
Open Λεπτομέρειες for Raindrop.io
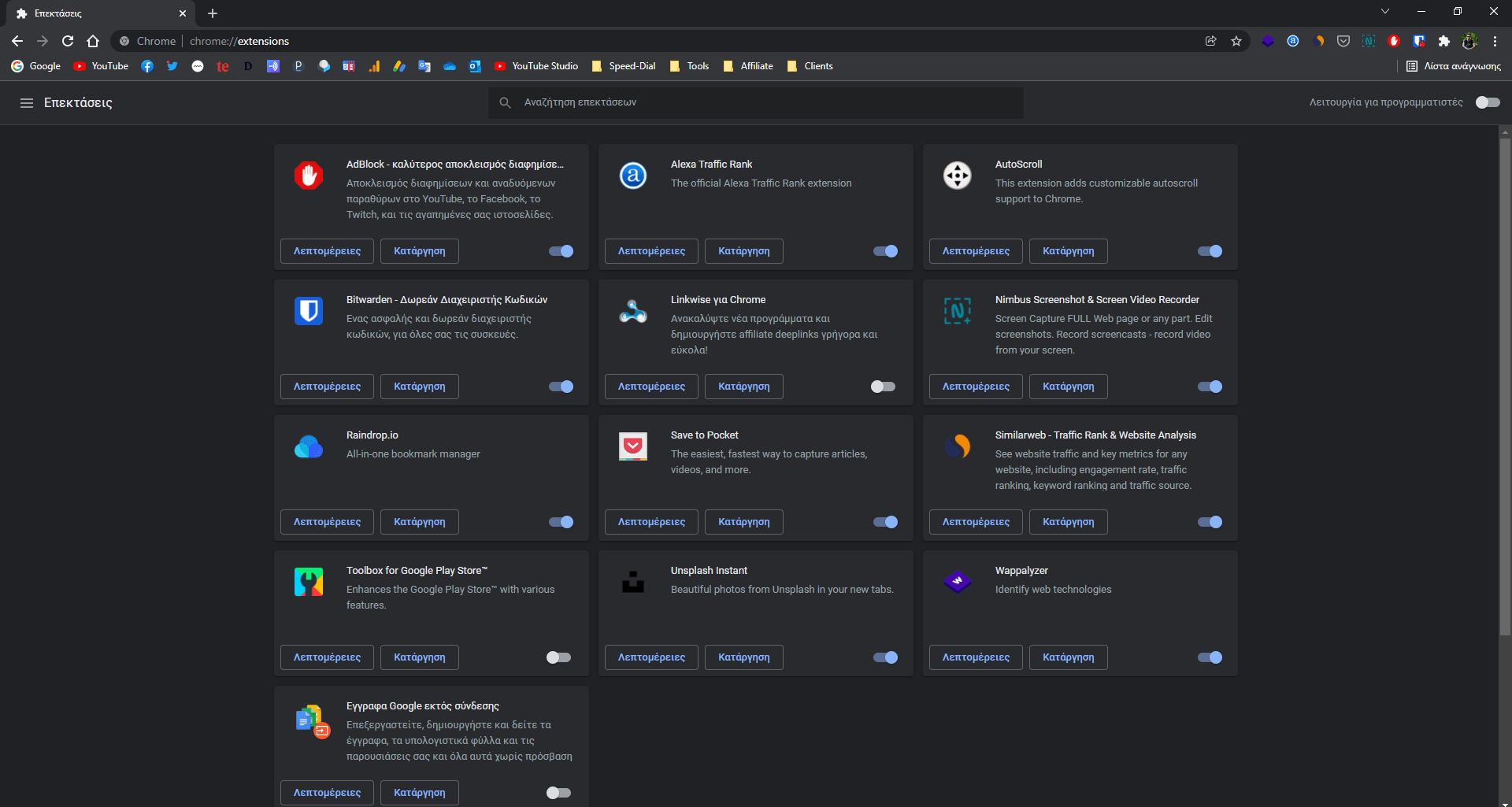pos(327,522)
